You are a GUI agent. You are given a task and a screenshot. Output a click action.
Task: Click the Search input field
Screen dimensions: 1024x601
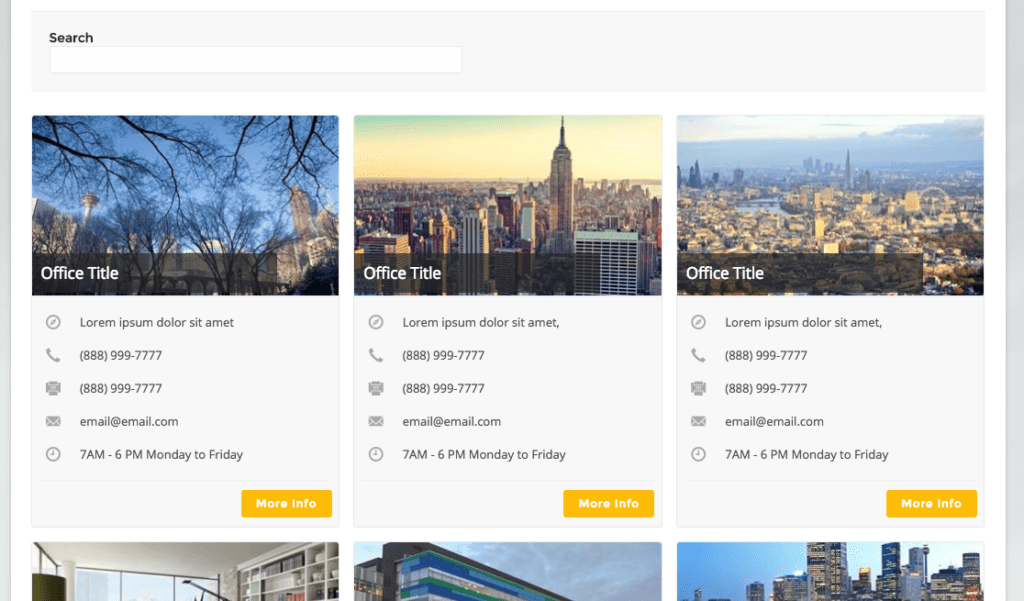coord(255,60)
